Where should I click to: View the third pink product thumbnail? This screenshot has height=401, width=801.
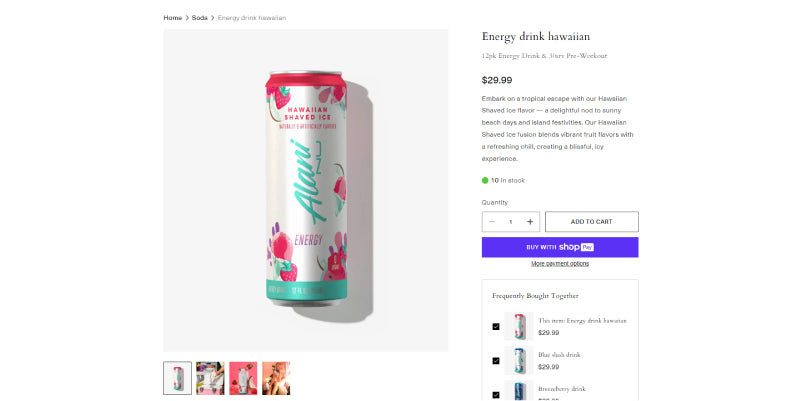[243, 377]
